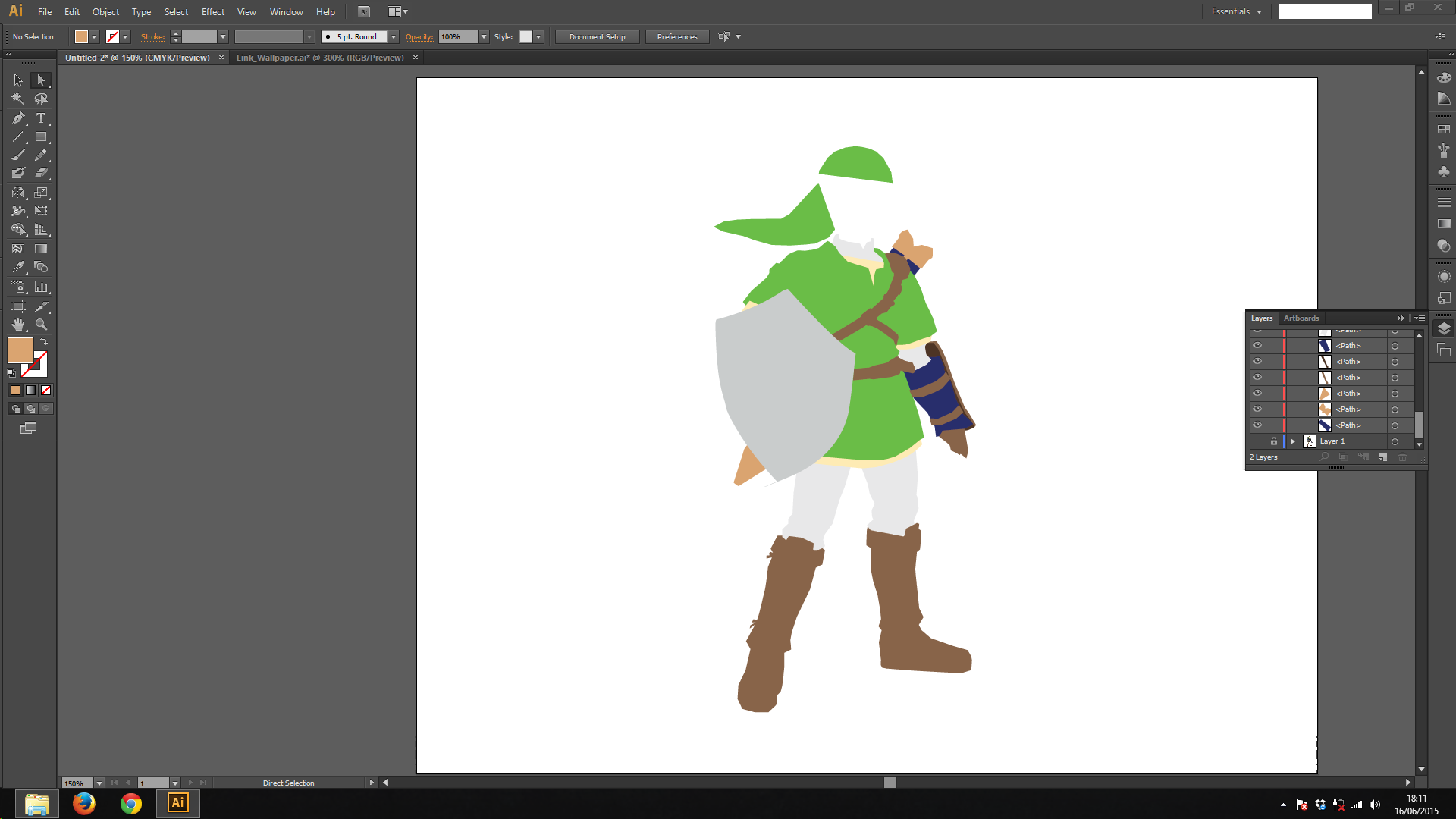Show Layer 1 using its visibility box

[1257, 441]
